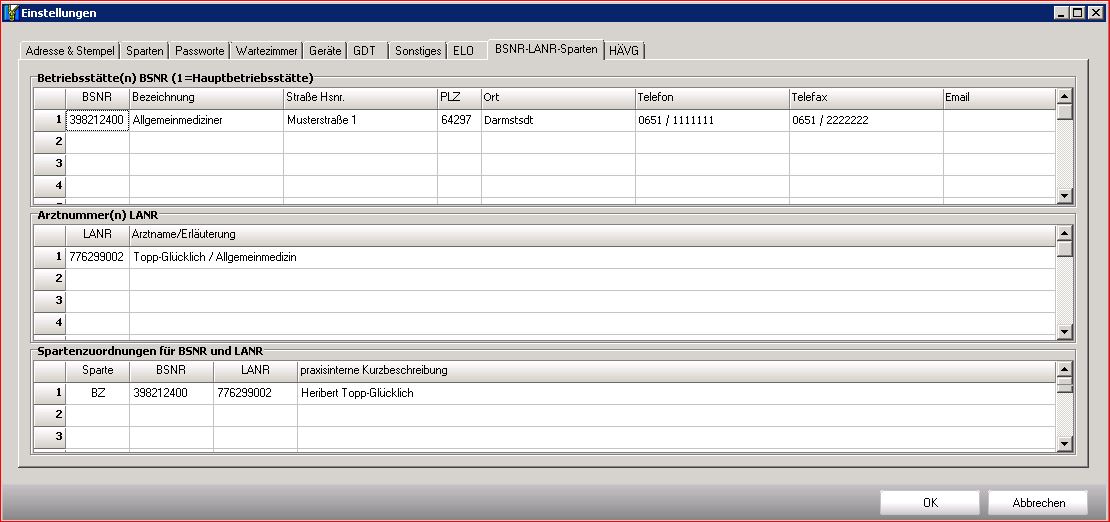Viewport: 1110px width, 522px height.
Task: Select the Passworte tab
Action: [199, 51]
